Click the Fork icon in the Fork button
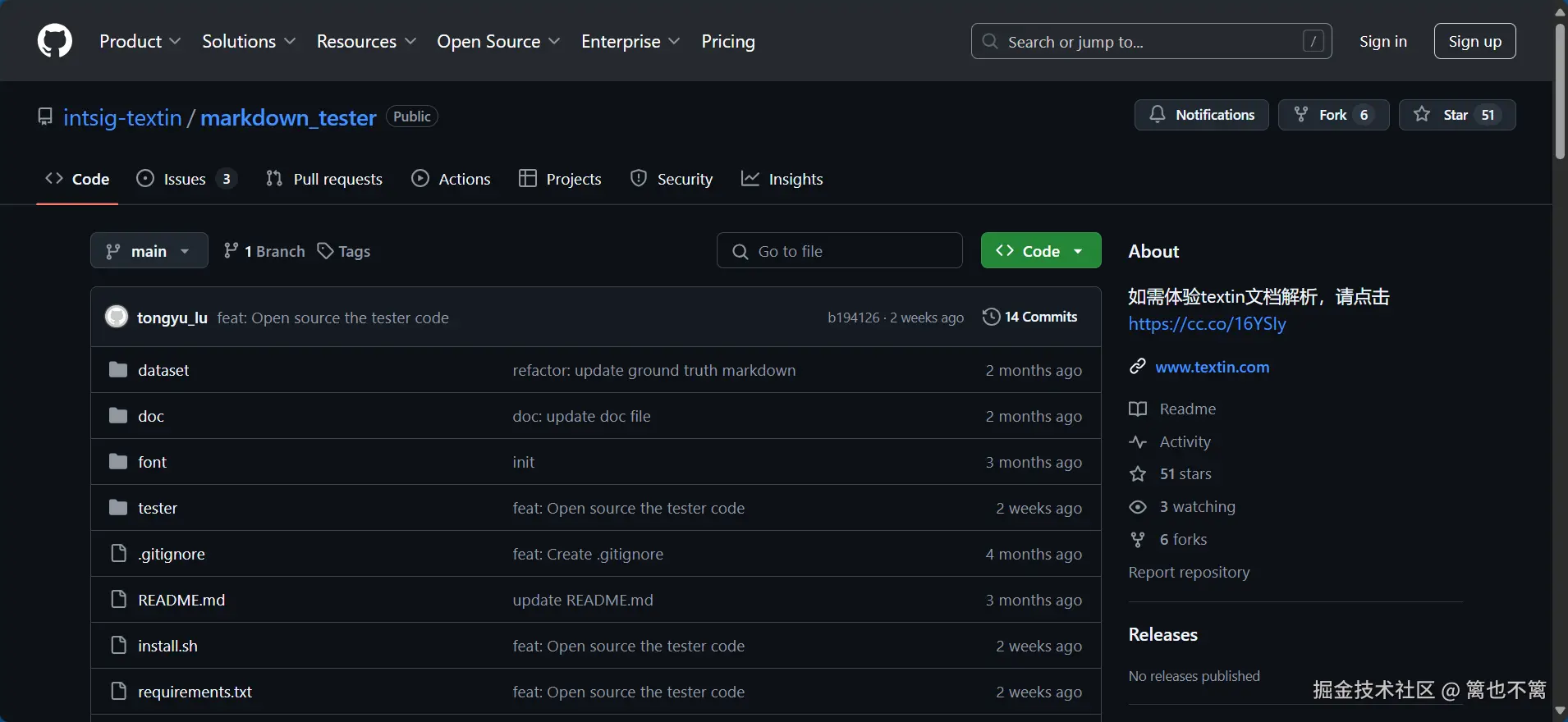 1301,115
